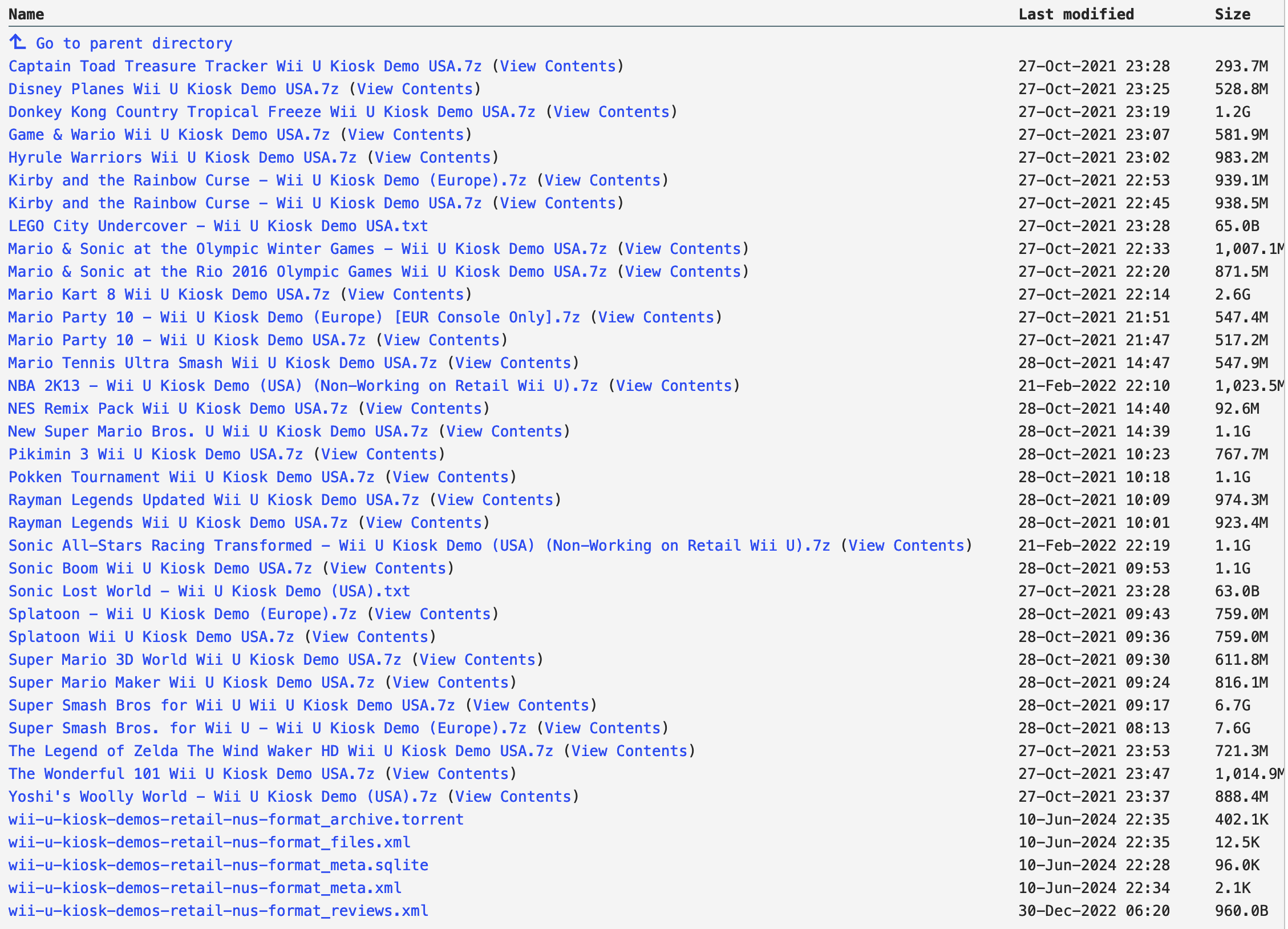1288x929 pixels.
Task: View Contents of the Captain Toad archive
Action: pyautogui.click(x=558, y=66)
